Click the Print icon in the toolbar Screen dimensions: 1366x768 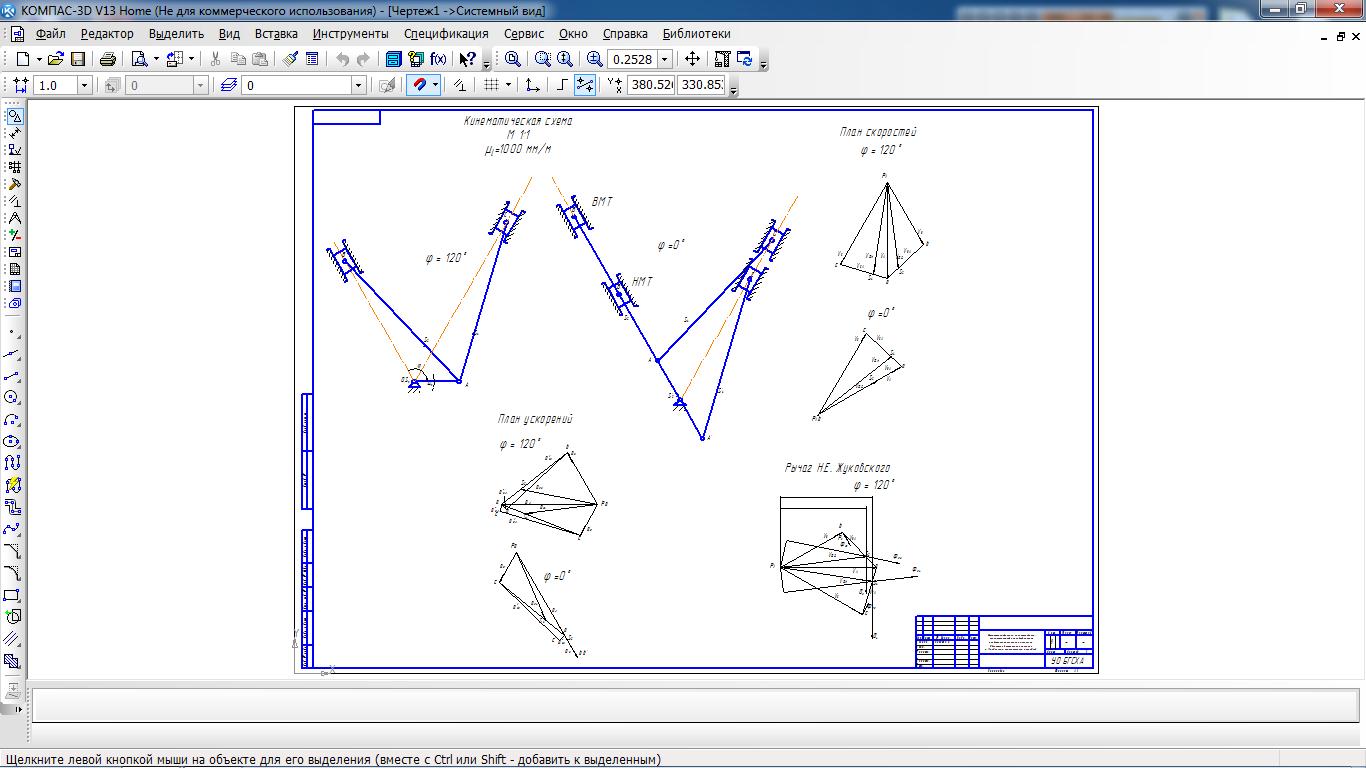[108, 59]
